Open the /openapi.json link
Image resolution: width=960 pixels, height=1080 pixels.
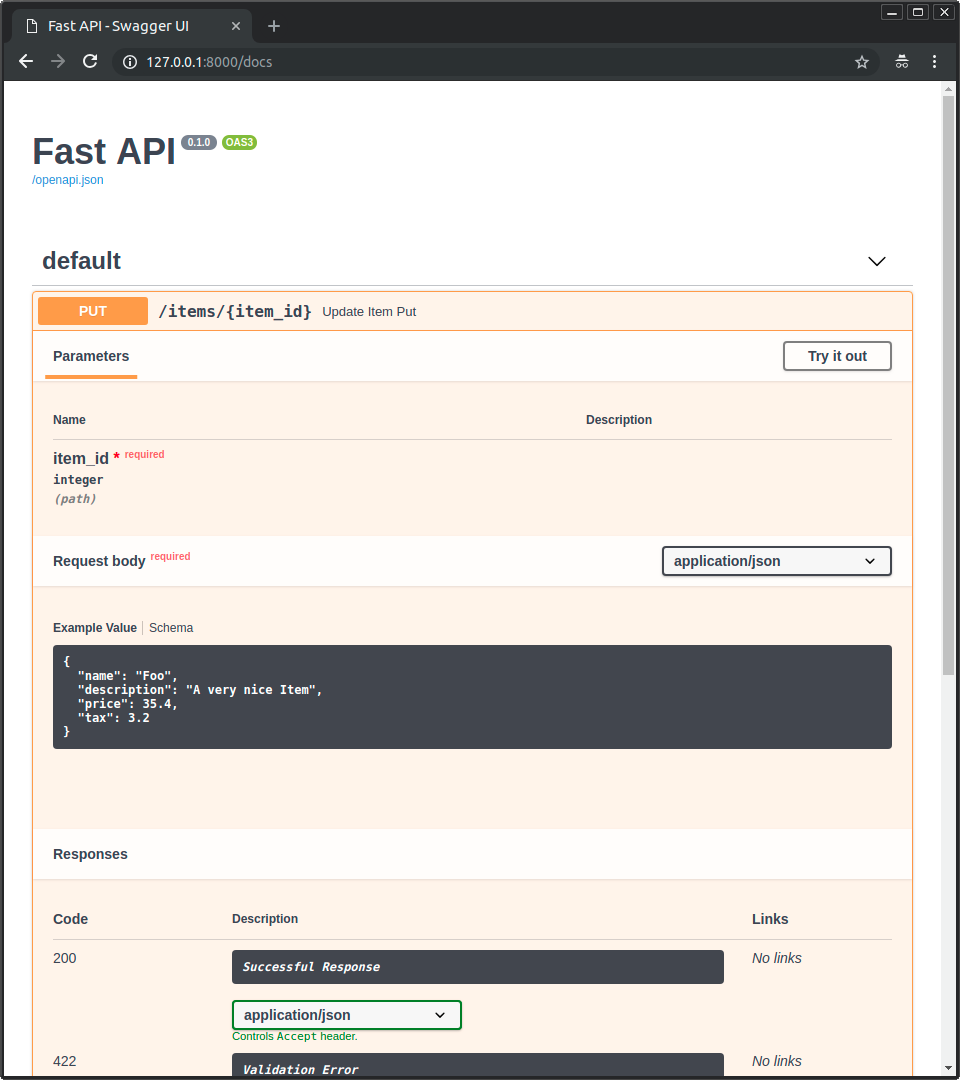(67, 179)
